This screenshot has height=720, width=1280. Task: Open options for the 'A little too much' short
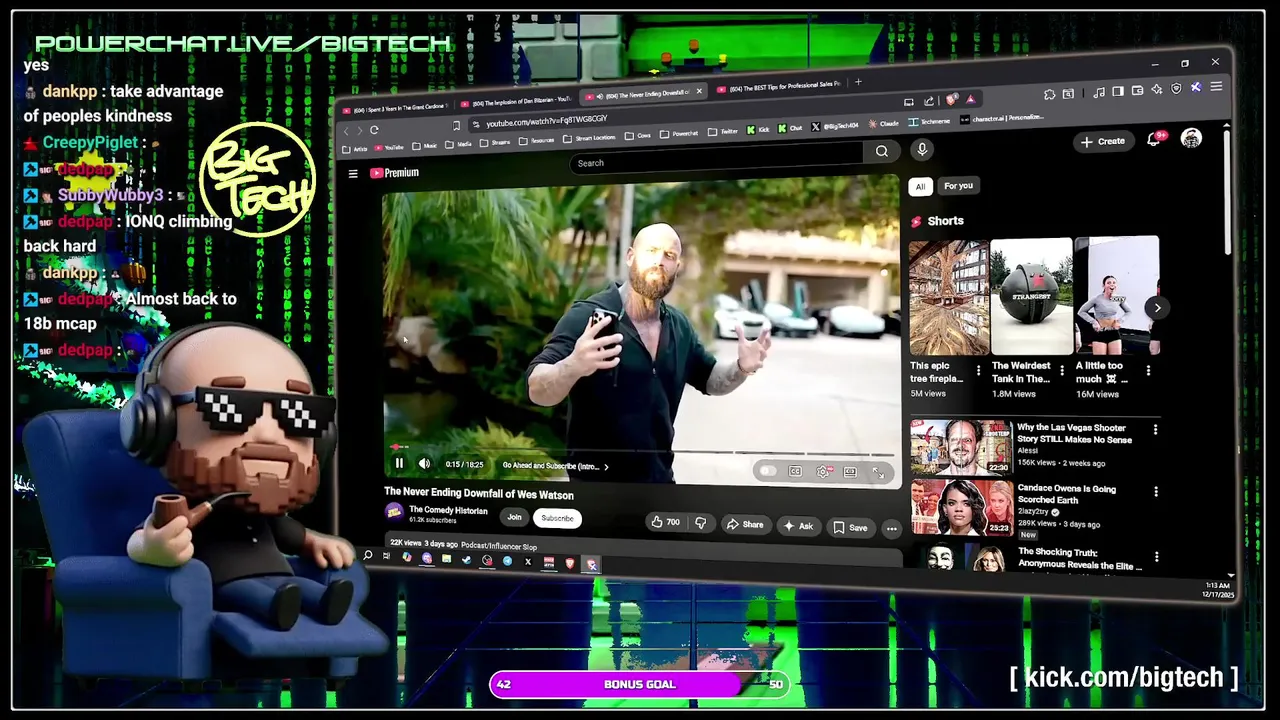[x=1148, y=370]
